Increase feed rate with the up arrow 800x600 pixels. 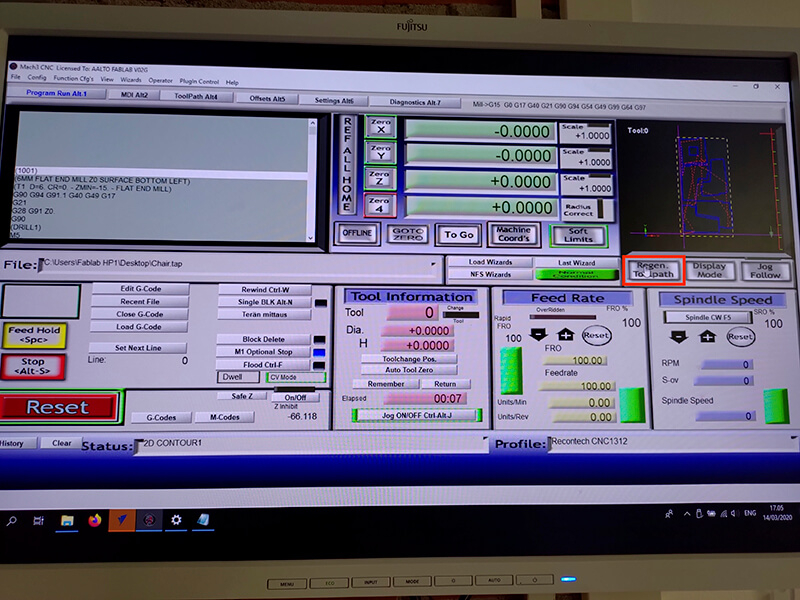point(565,335)
